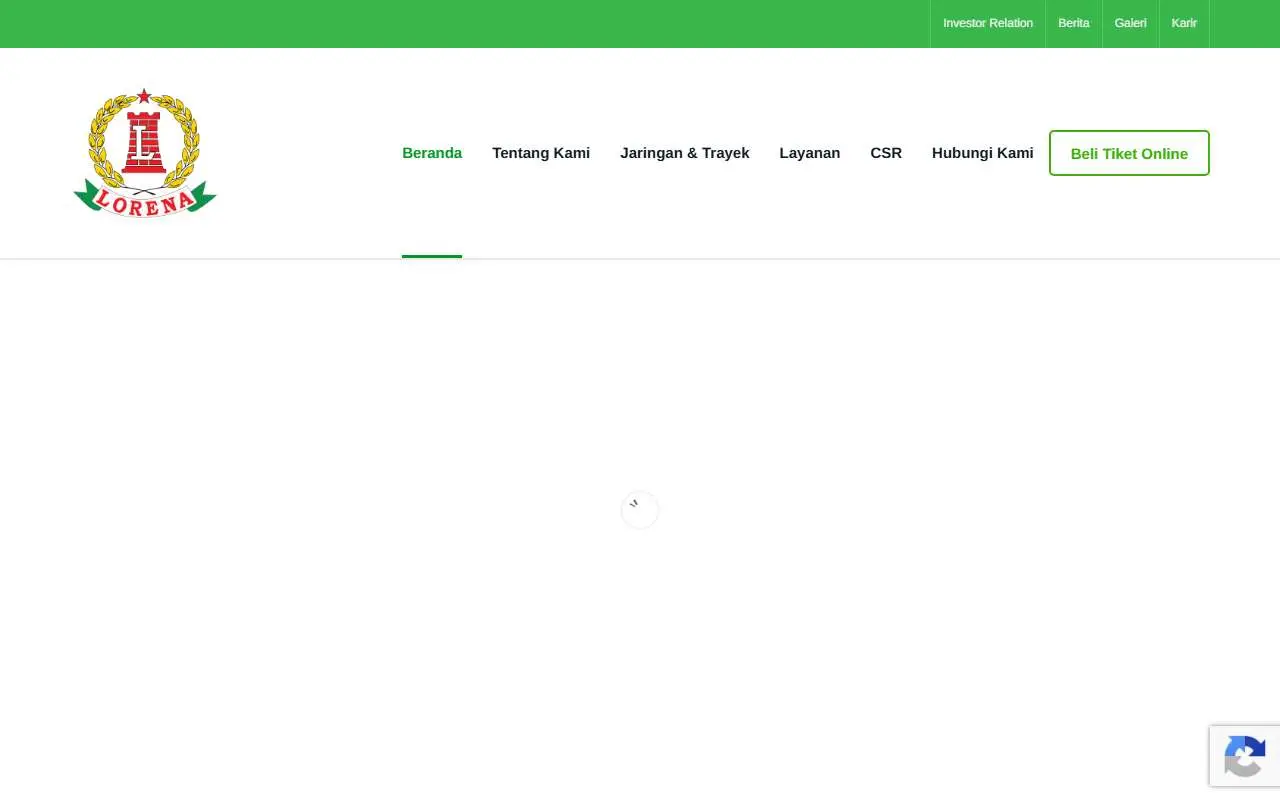Click the Beli Tiket Online button
Viewport: 1280px width, 800px height.
1129,153
